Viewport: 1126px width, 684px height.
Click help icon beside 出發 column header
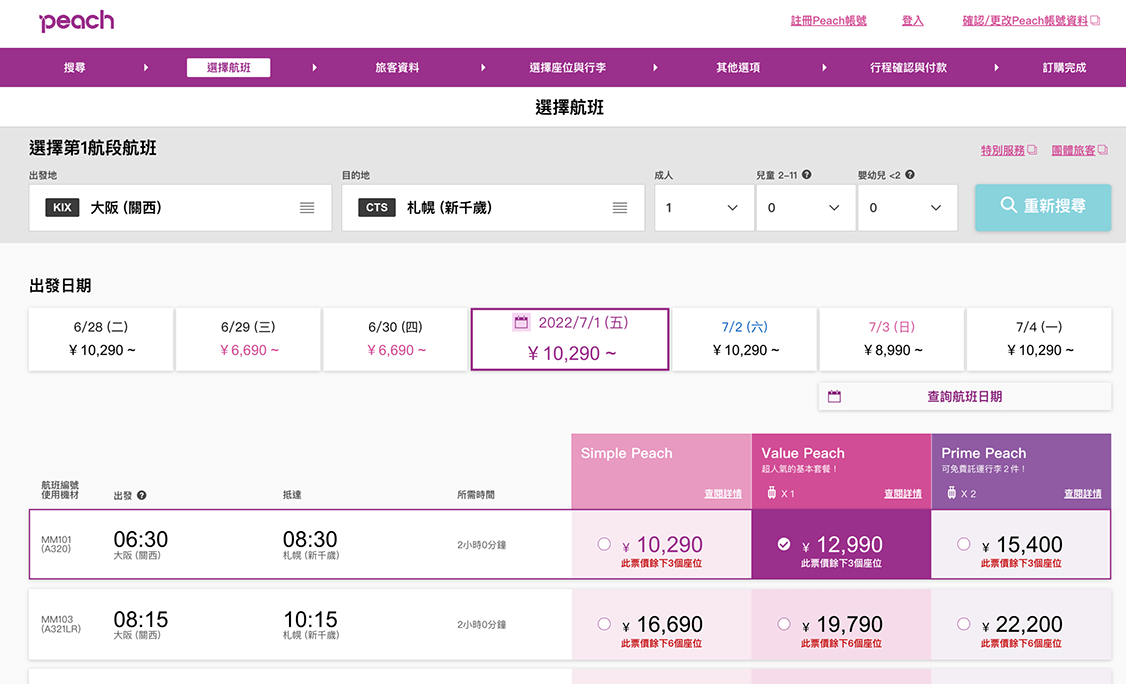pyautogui.click(x=141, y=495)
